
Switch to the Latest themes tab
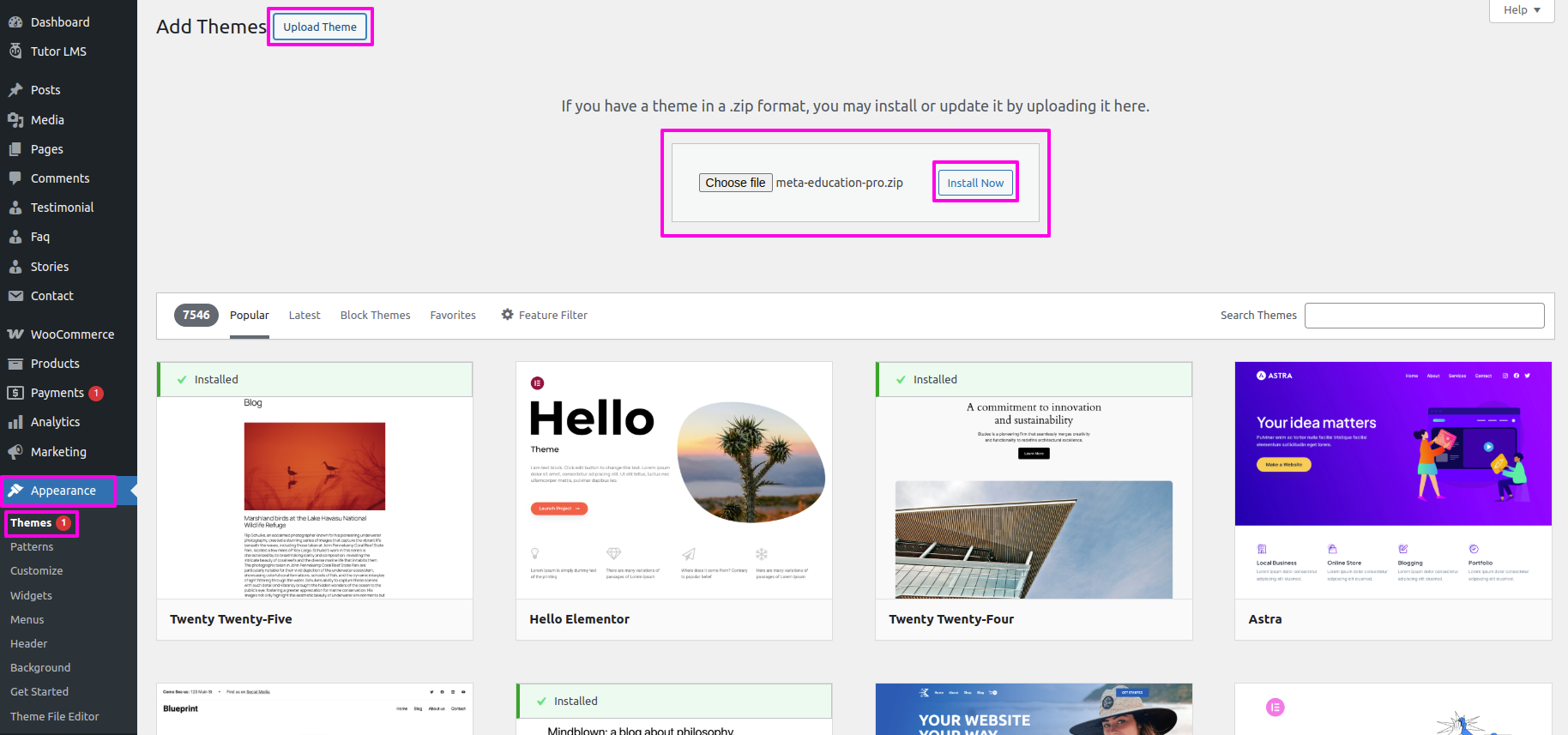[x=305, y=315]
